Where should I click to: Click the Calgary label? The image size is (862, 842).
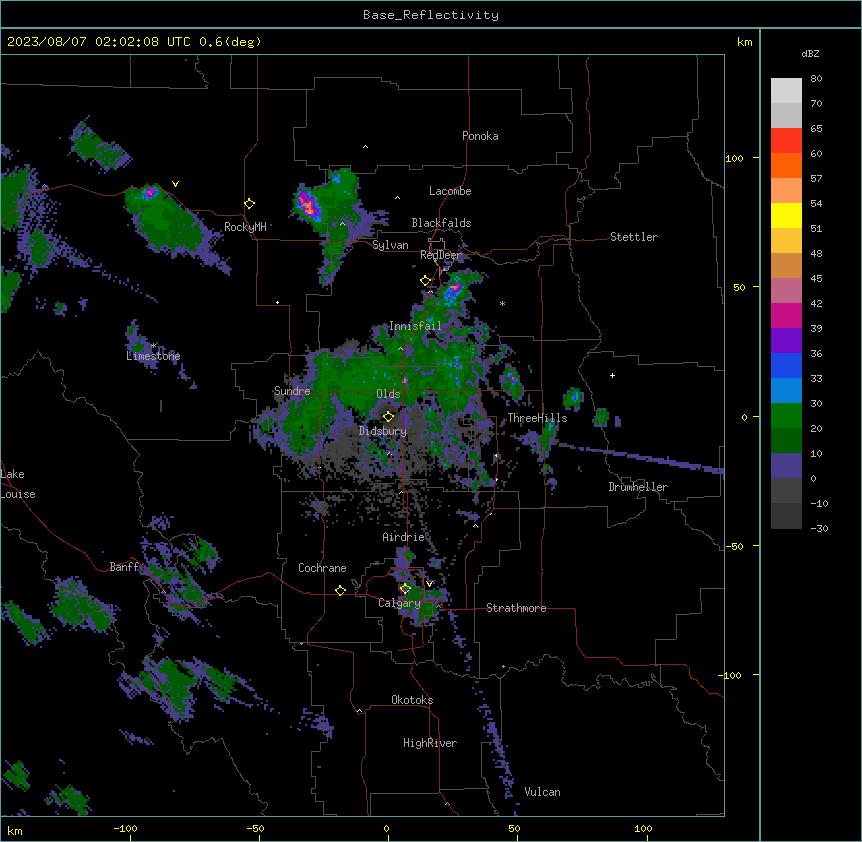click(x=399, y=603)
